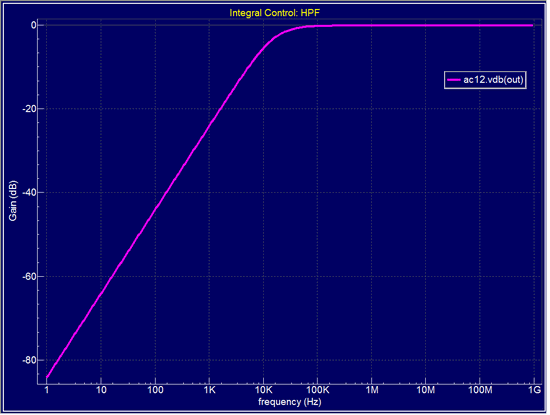Click the 10M frequency tick label
The width and height of the screenshot is (550, 415).
[426, 390]
